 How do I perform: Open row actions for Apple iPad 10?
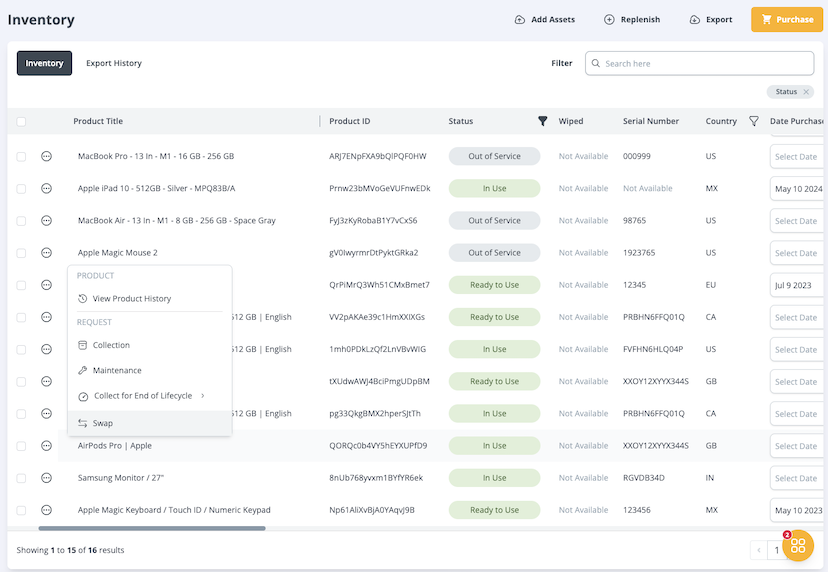click(x=46, y=188)
